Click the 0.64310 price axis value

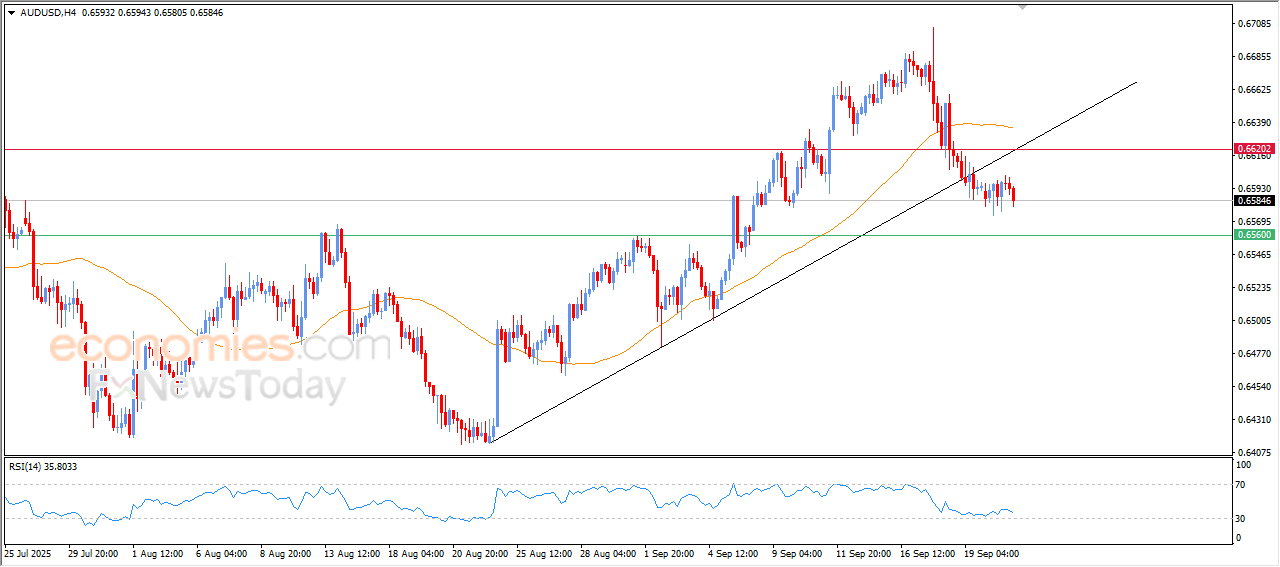[1254, 419]
